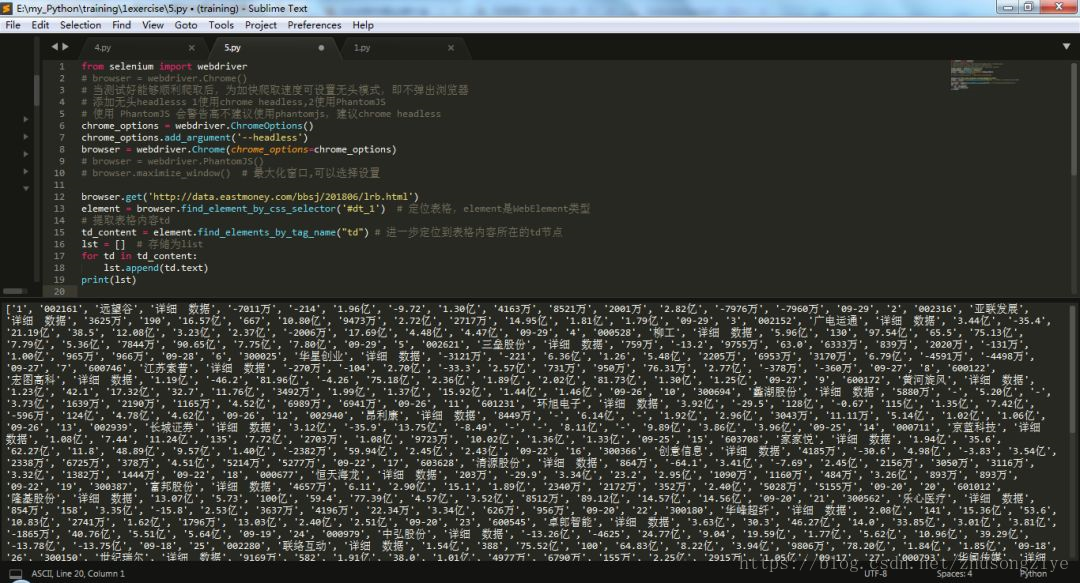This screenshot has width=1080, height=583.
Task: Click line number 1 in the gutter
Action: pyautogui.click(x=62, y=66)
